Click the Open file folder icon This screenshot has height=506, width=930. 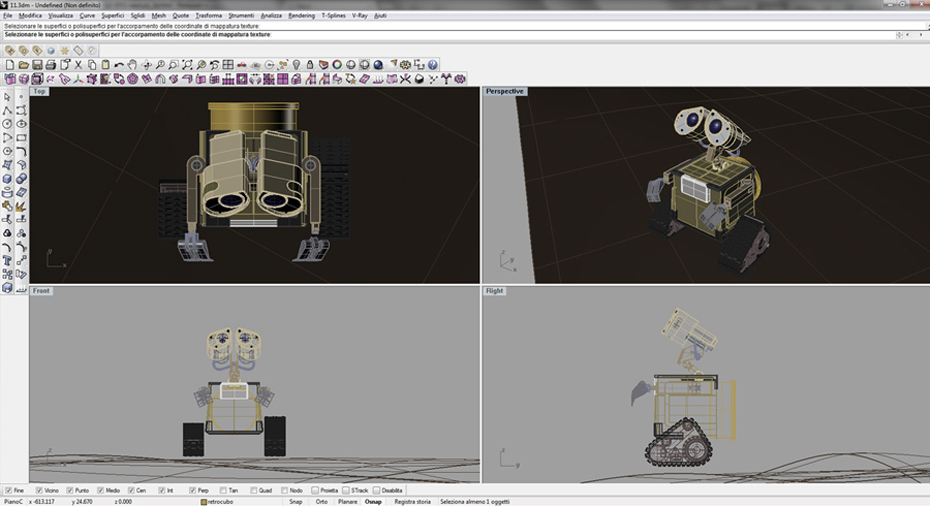point(24,65)
